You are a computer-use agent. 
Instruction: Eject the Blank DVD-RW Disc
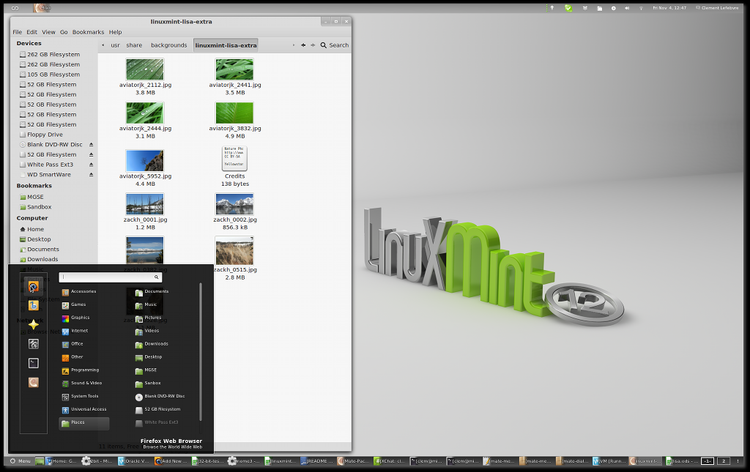click(x=91, y=145)
